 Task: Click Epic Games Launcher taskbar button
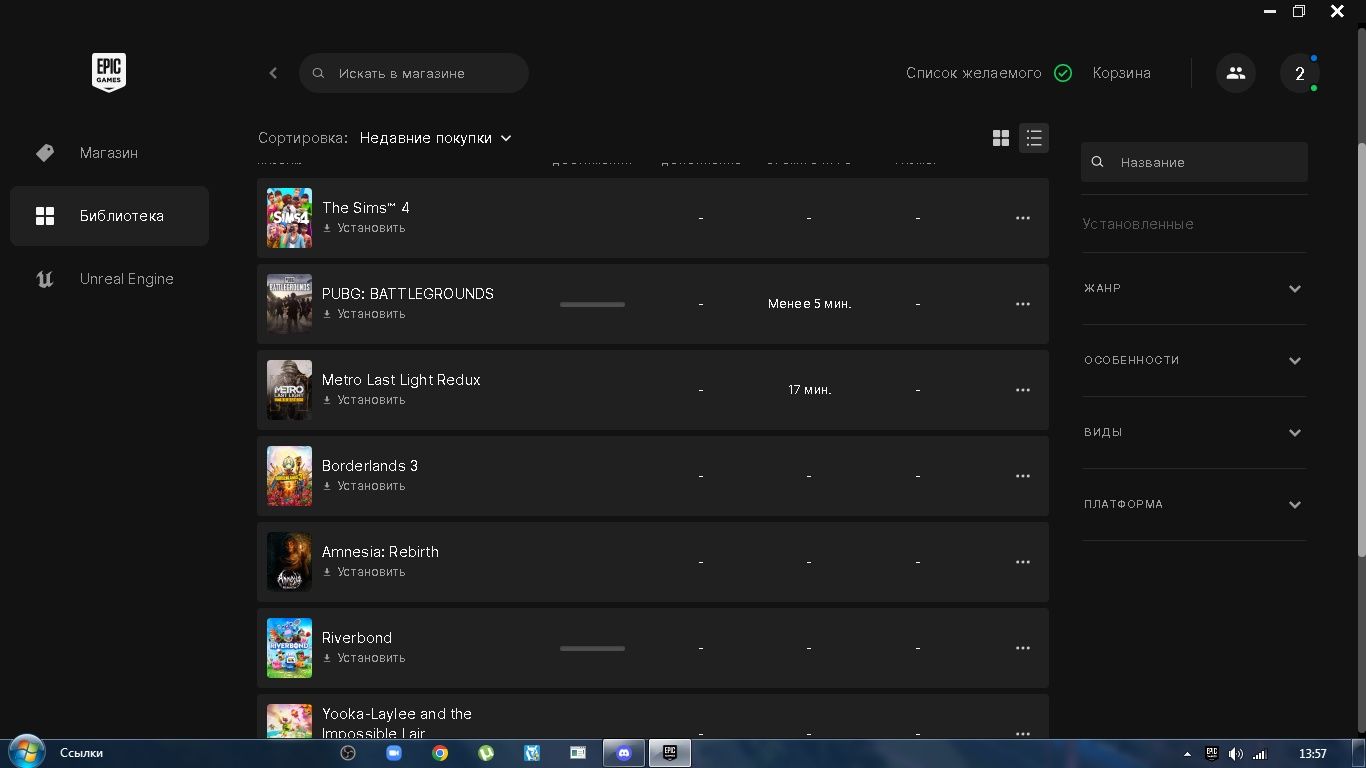click(670, 753)
